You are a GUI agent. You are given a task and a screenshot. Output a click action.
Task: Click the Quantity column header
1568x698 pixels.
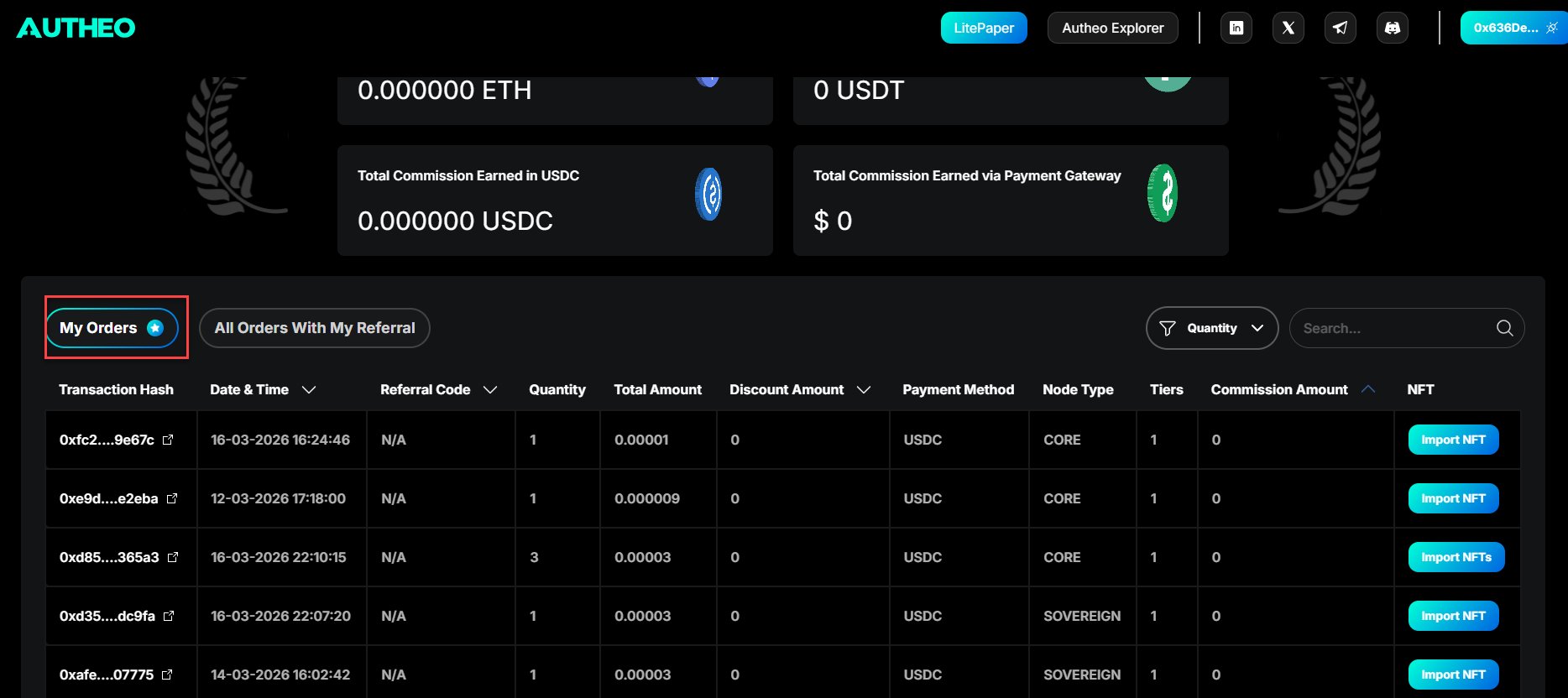[x=557, y=389]
